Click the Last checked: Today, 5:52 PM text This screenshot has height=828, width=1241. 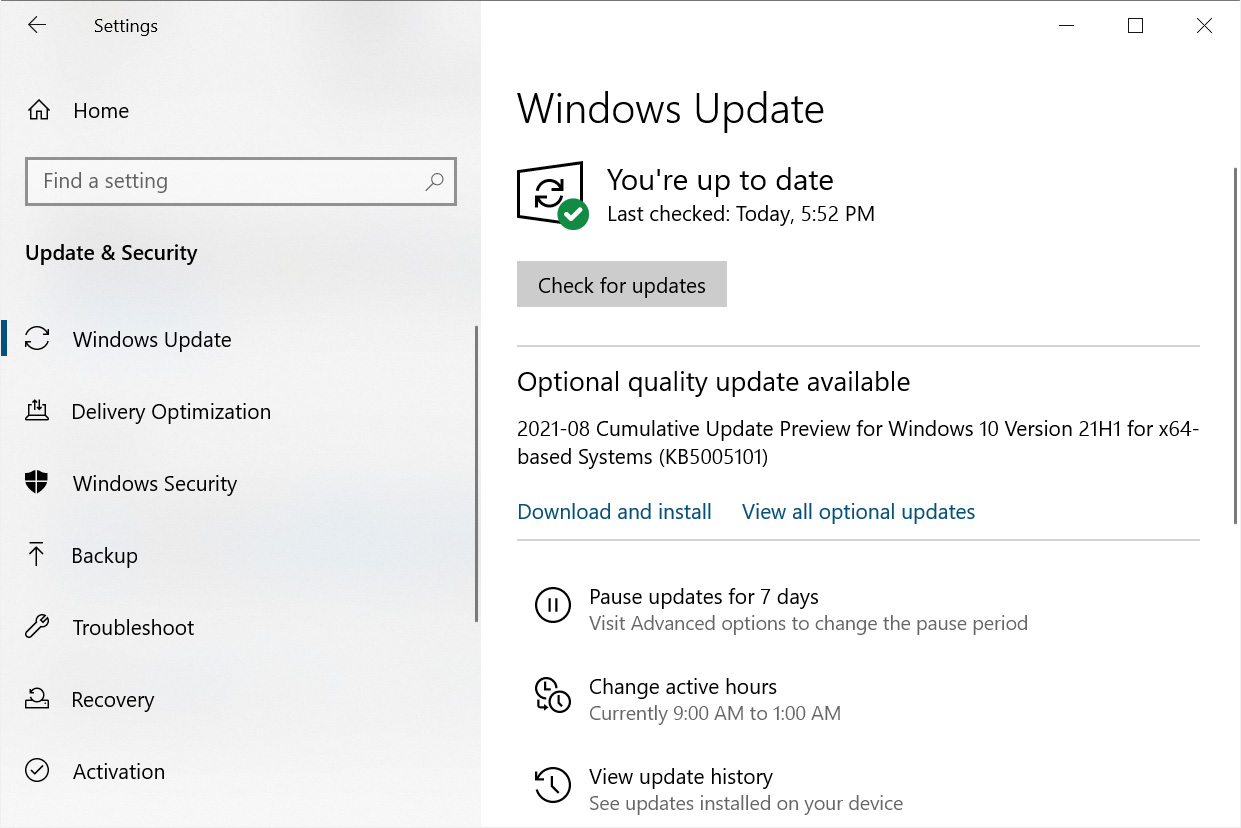(x=741, y=214)
